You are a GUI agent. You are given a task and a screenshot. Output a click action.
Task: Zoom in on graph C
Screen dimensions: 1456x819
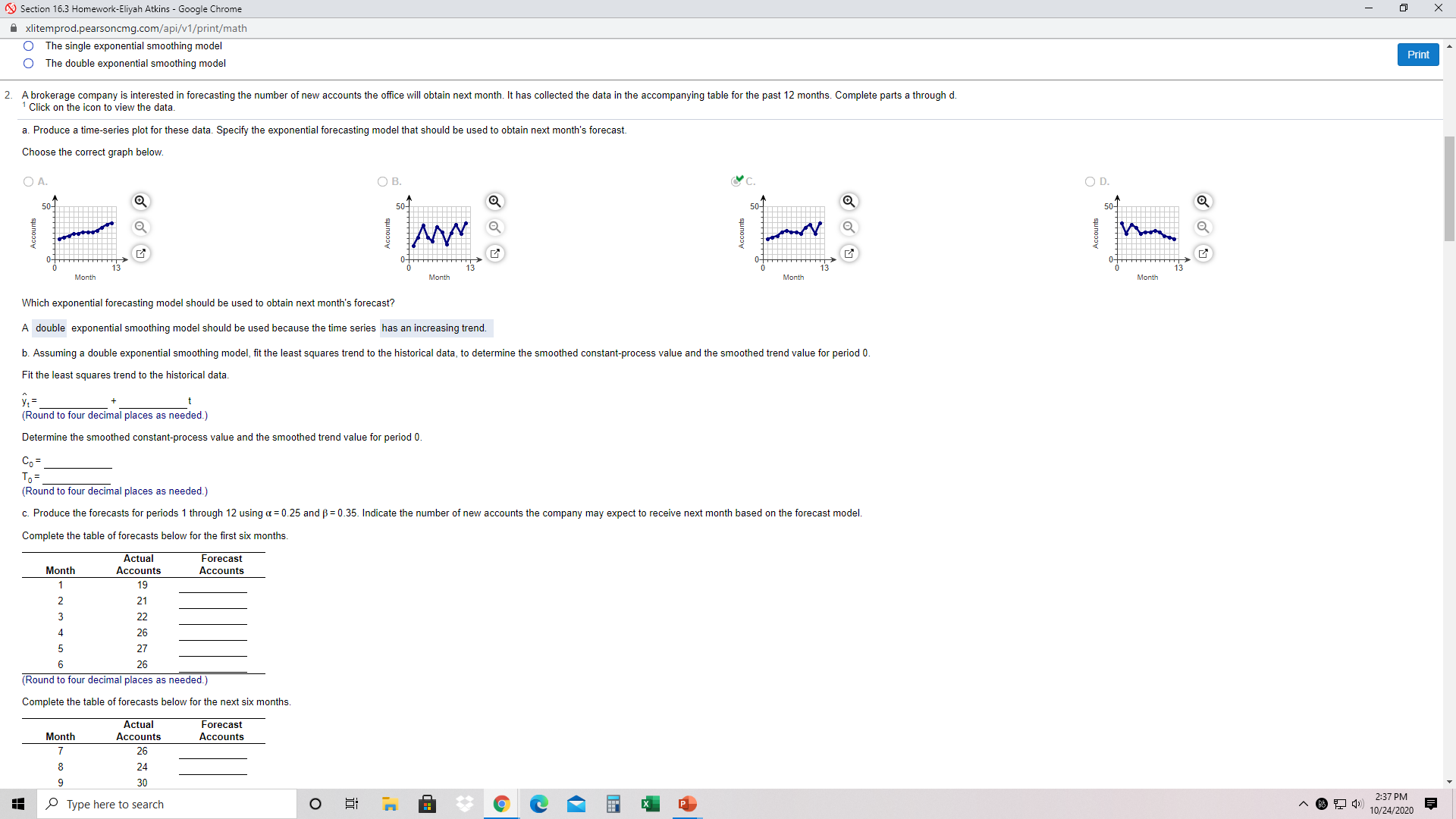(x=849, y=202)
